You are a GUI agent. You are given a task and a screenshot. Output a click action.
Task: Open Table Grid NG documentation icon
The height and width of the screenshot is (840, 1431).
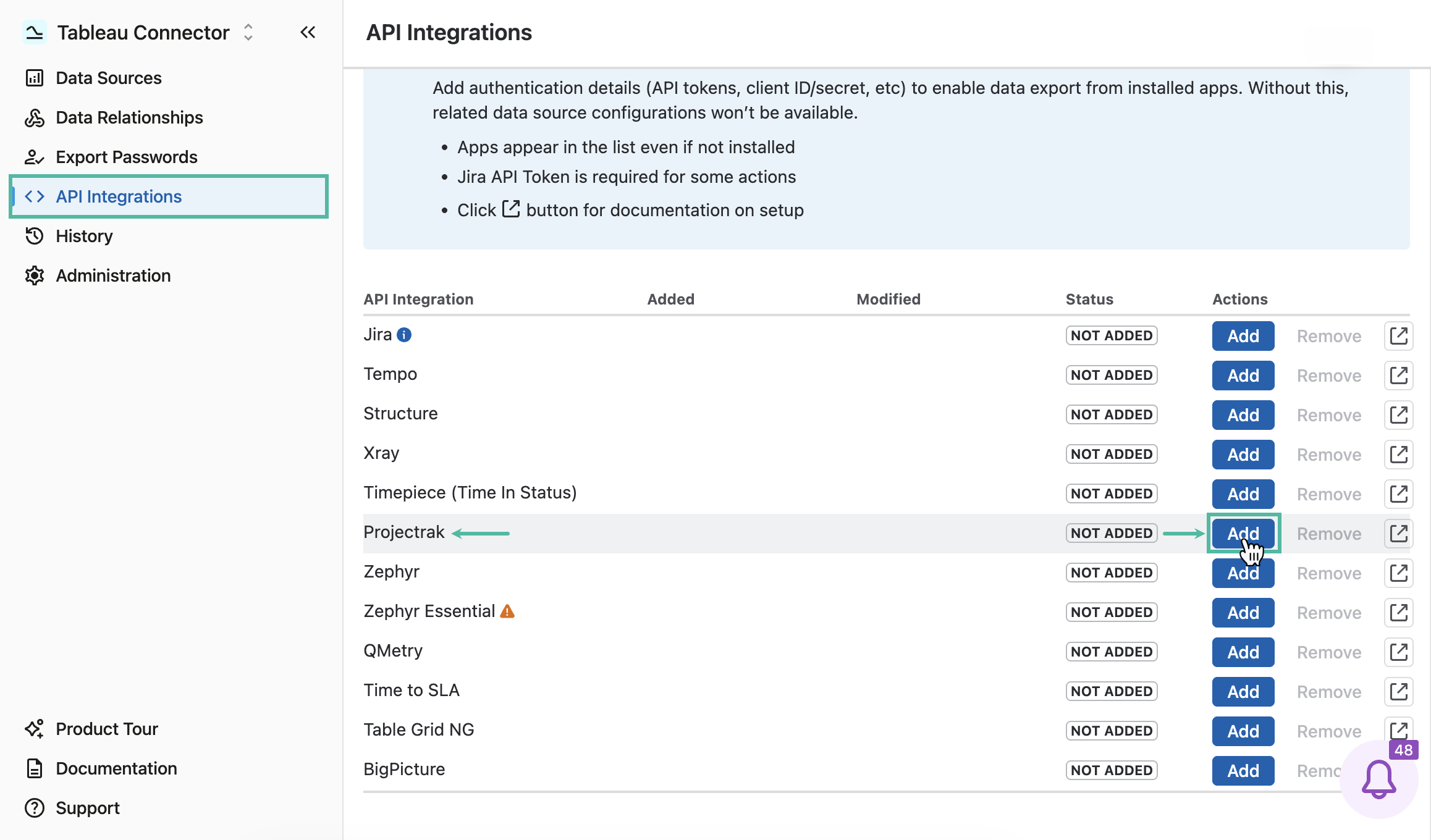(1398, 729)
